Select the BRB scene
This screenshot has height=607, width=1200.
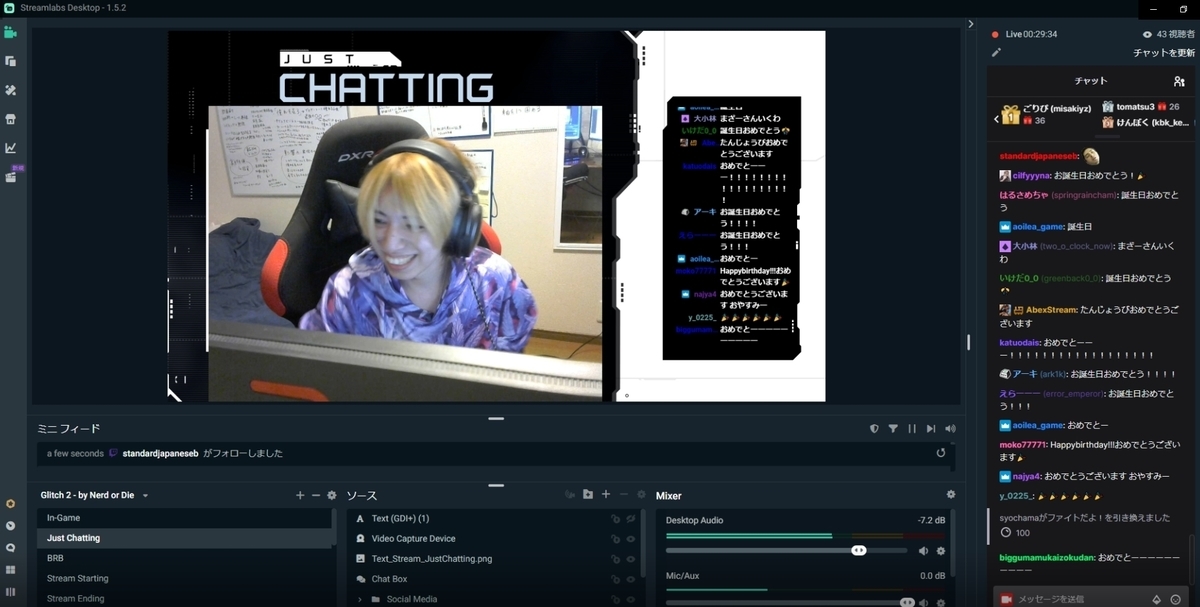click(184, 558)
